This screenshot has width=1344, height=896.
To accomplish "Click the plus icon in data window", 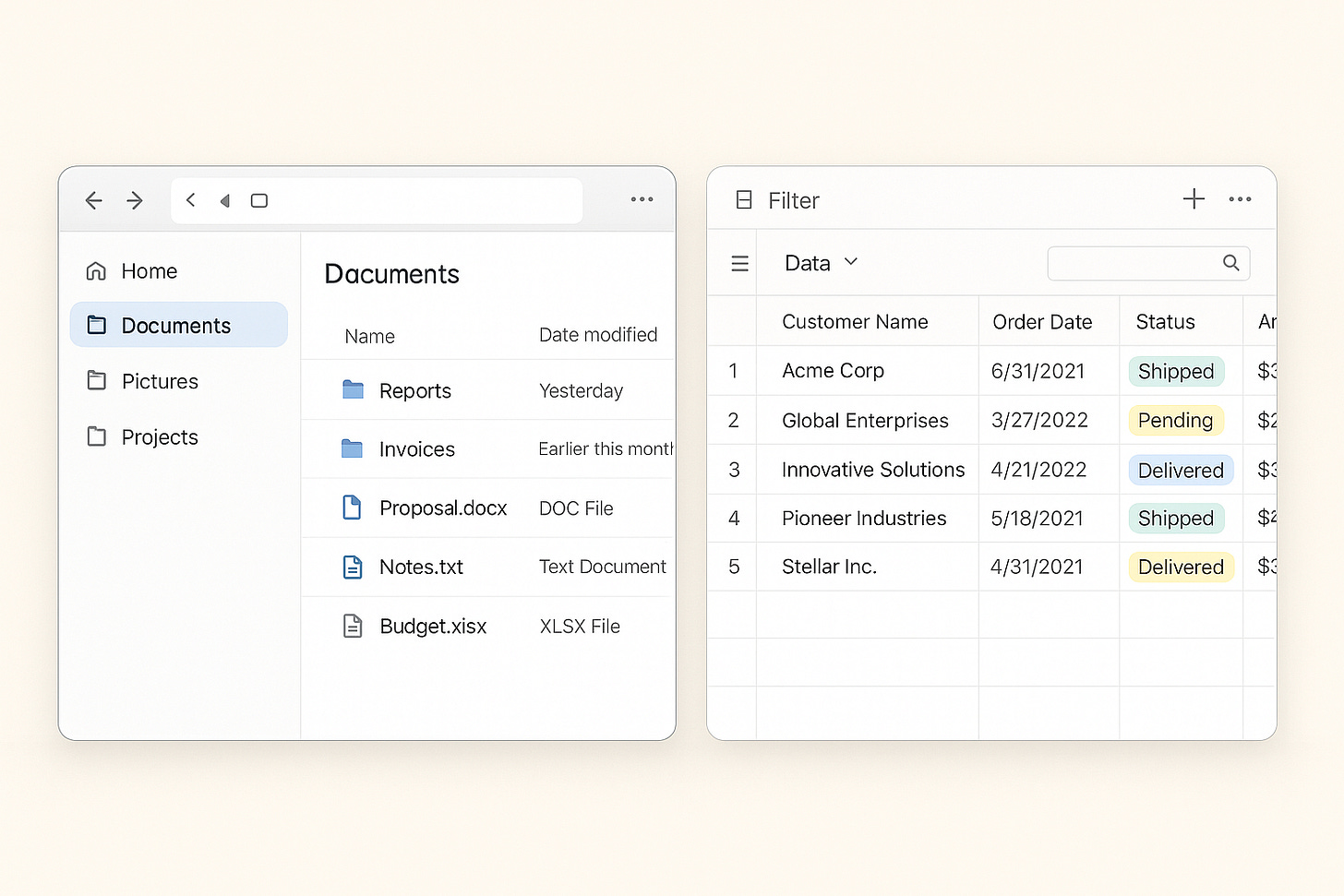I will [1194, 198].
